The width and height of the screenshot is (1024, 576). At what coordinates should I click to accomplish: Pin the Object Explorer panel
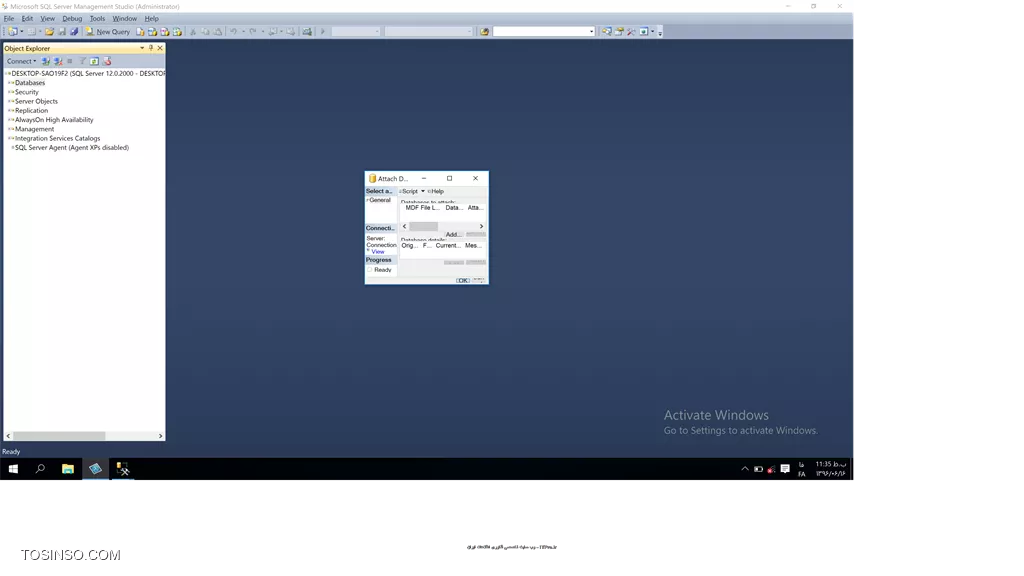151,48
